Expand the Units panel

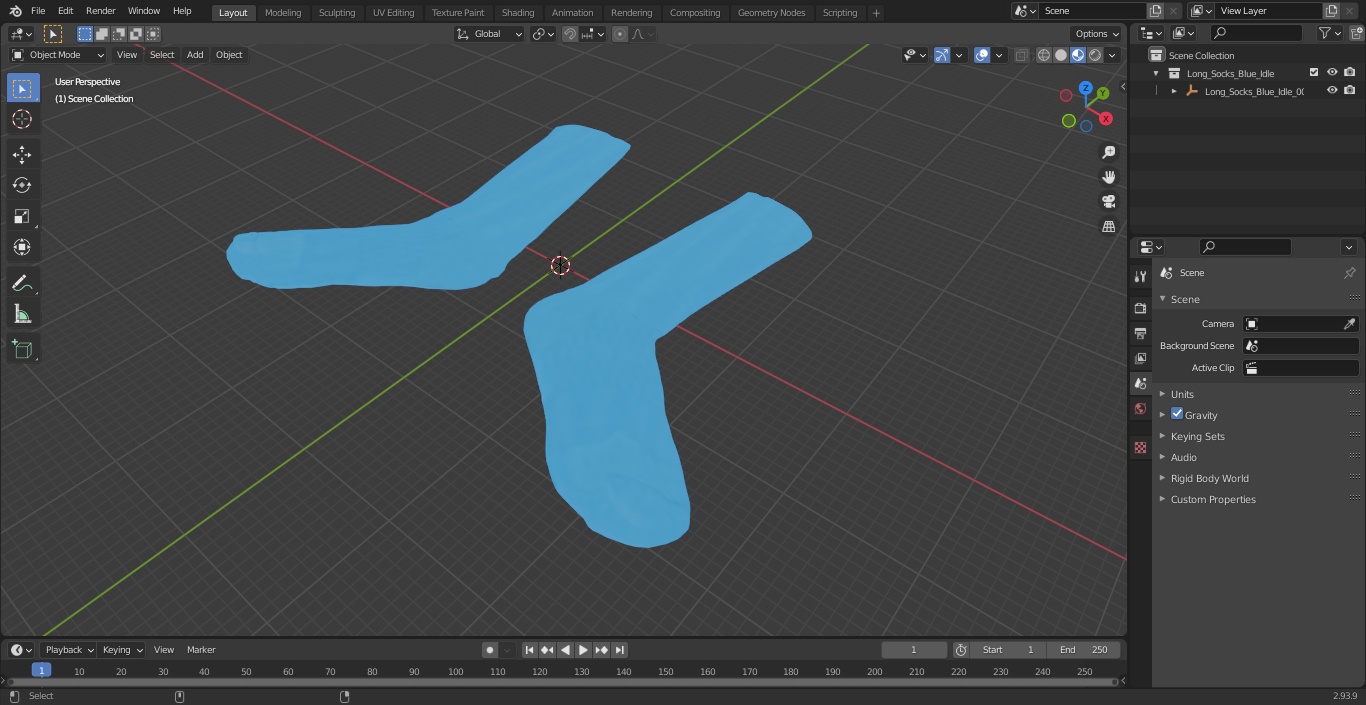(1182, 394)
